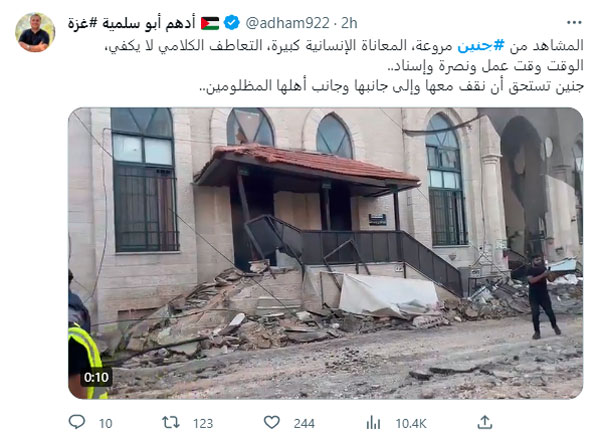Open the @adham922 handle link
Image resolution: width=600 pixels, height=444 pixels.
tap(287, 23)
